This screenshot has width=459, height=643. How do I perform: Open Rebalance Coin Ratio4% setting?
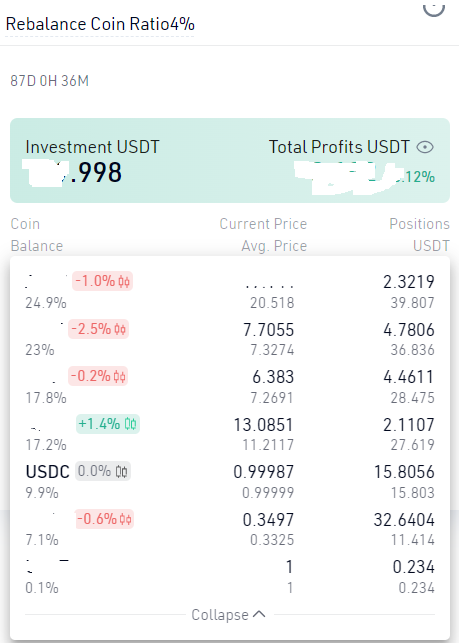(x=100, y=24)
